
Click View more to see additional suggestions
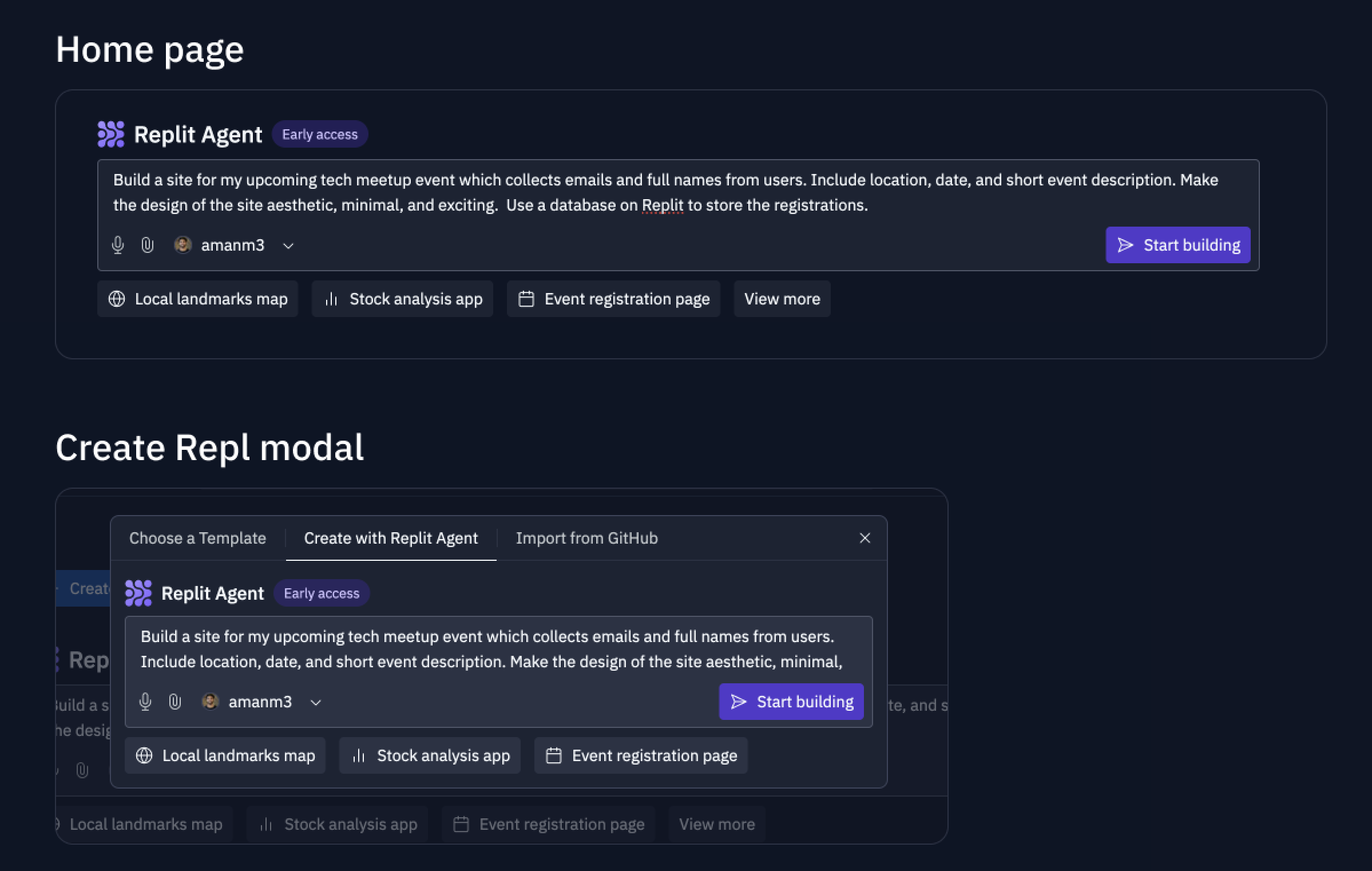click(x=782, y=298)
